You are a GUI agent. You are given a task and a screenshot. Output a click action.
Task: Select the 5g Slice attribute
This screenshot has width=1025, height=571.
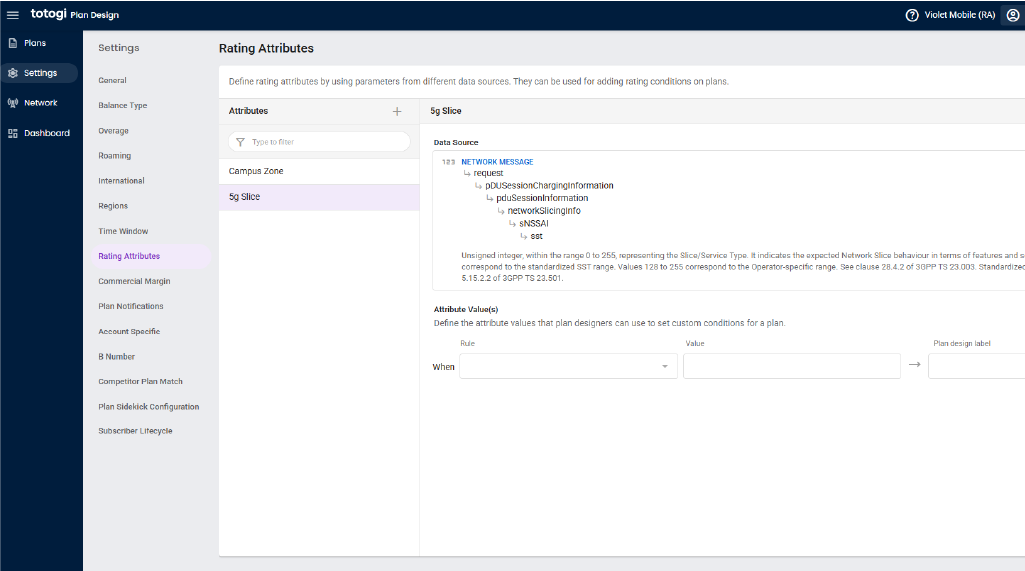click(319, 197)
